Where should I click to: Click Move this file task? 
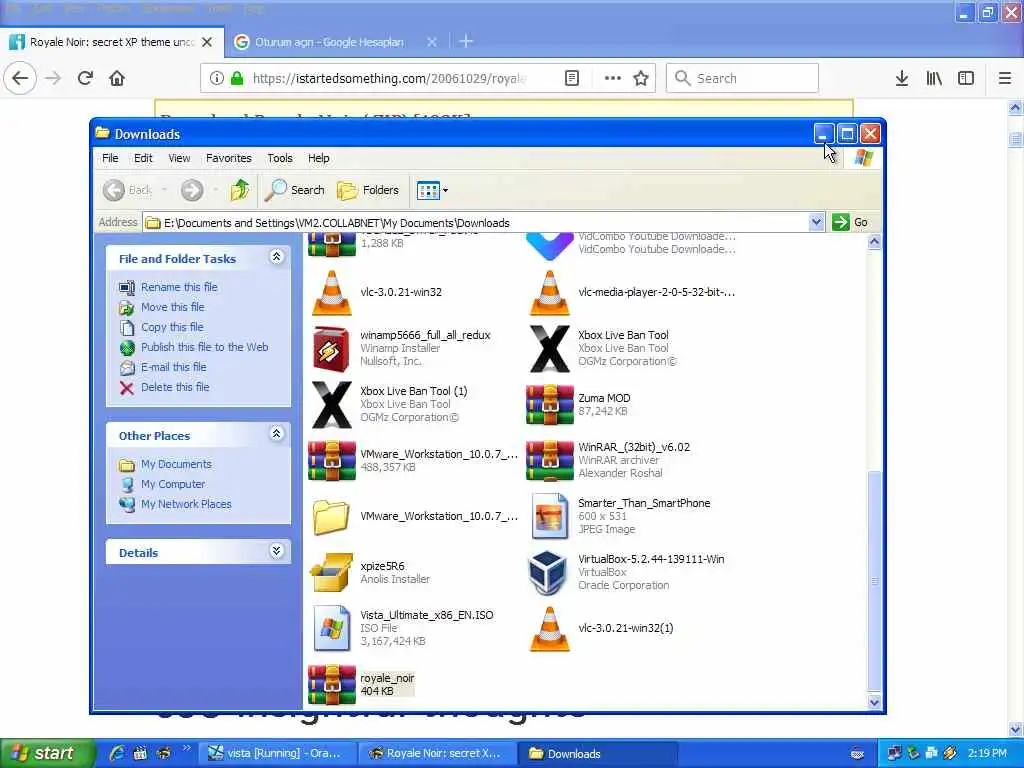pyautogui.click(x=172, y=307)
